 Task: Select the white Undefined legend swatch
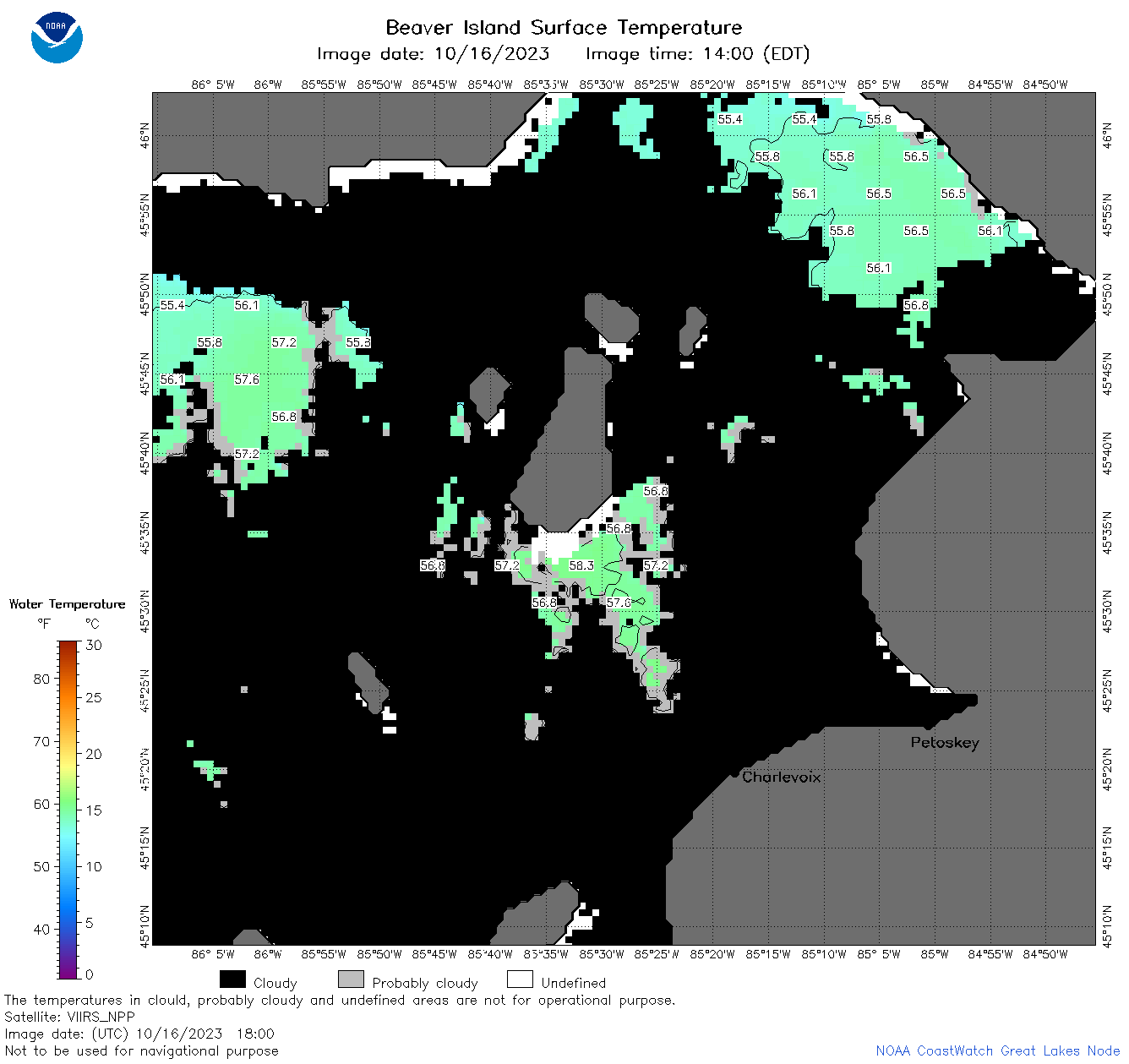520,979
